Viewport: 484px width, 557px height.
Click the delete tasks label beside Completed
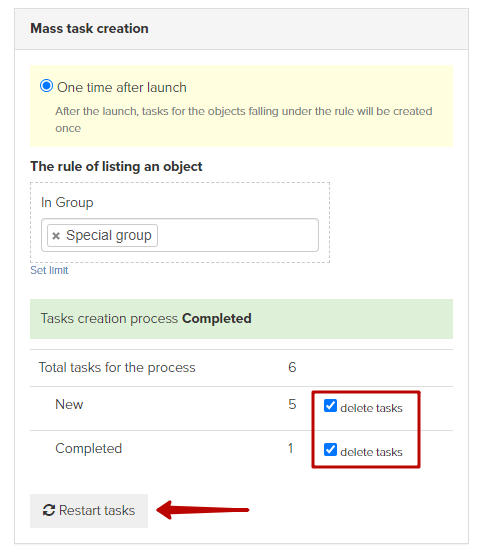point(371,452)
